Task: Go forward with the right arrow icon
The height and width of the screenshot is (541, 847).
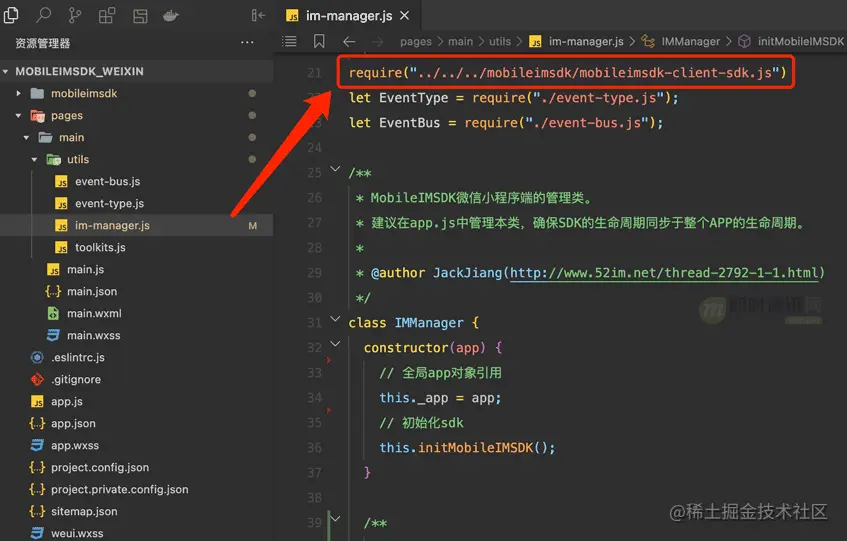Action: 378,42
